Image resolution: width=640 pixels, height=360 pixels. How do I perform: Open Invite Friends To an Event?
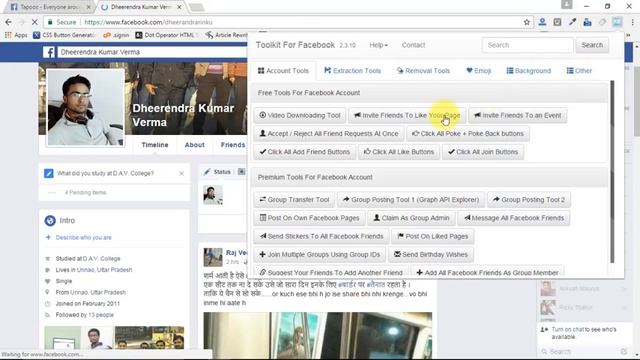[x=518, y=116]
